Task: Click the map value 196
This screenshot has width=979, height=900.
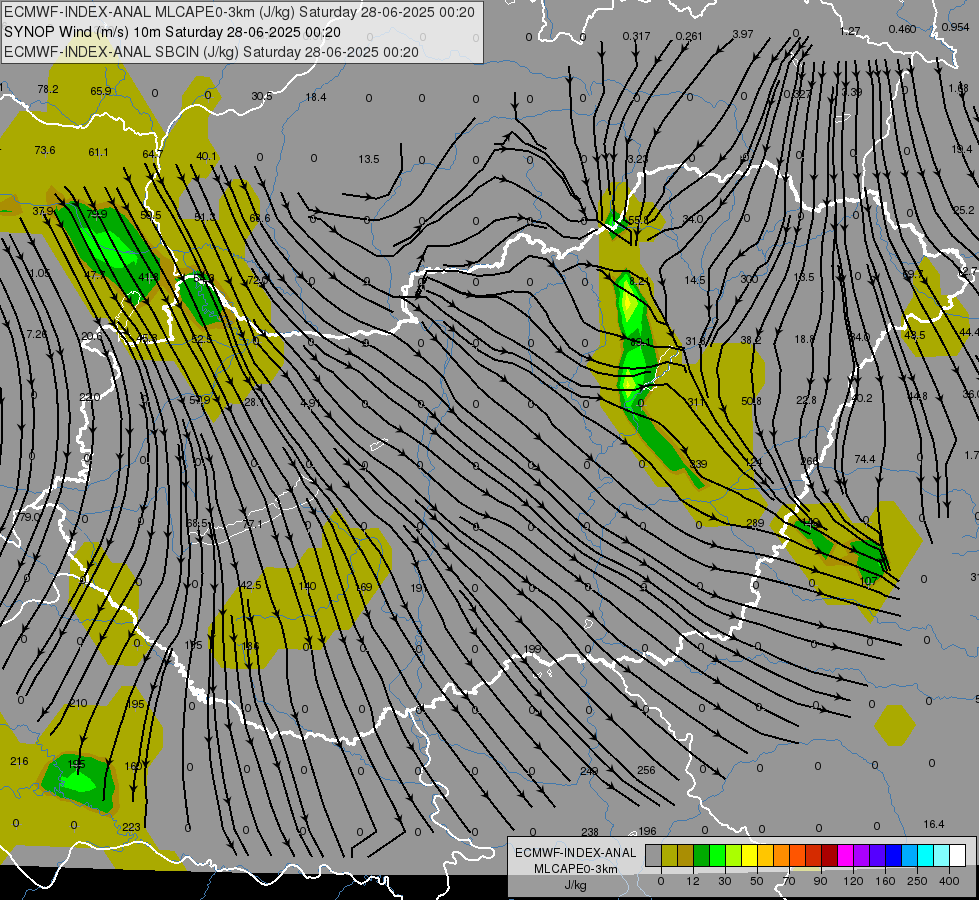Action: tap(647, 831)
